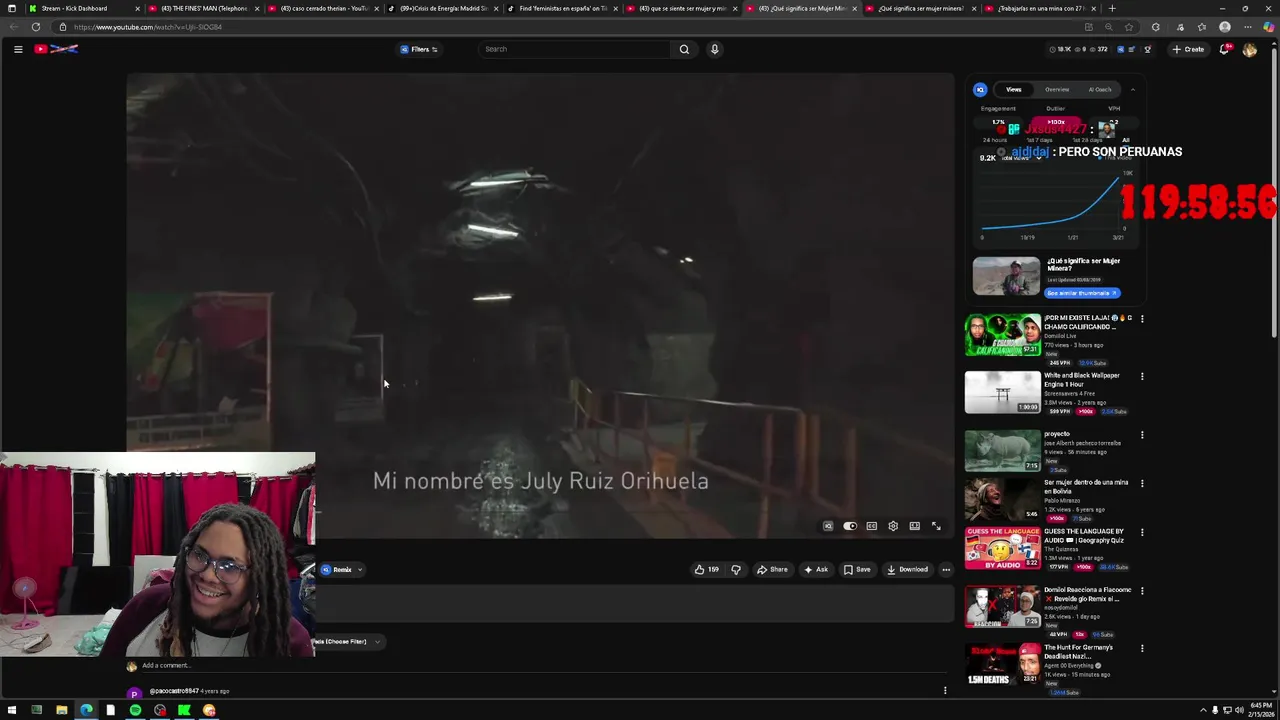1280x720 pixels.
Task: Collapse the stats panel with the chevron
Action: [x=1132, y=90]
